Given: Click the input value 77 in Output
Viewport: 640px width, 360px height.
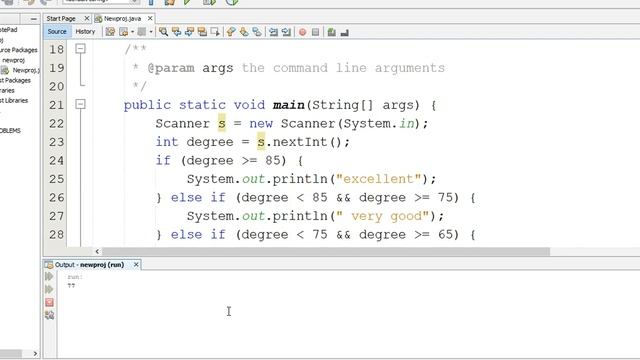Looking at the screenshot, I should 71,285.
